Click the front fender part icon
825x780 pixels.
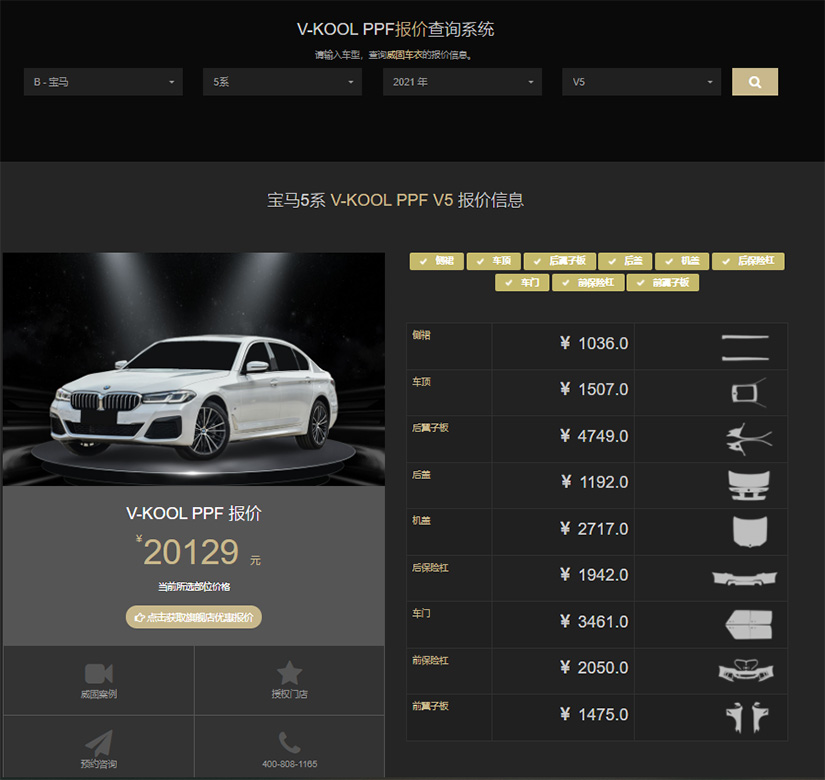747,717
